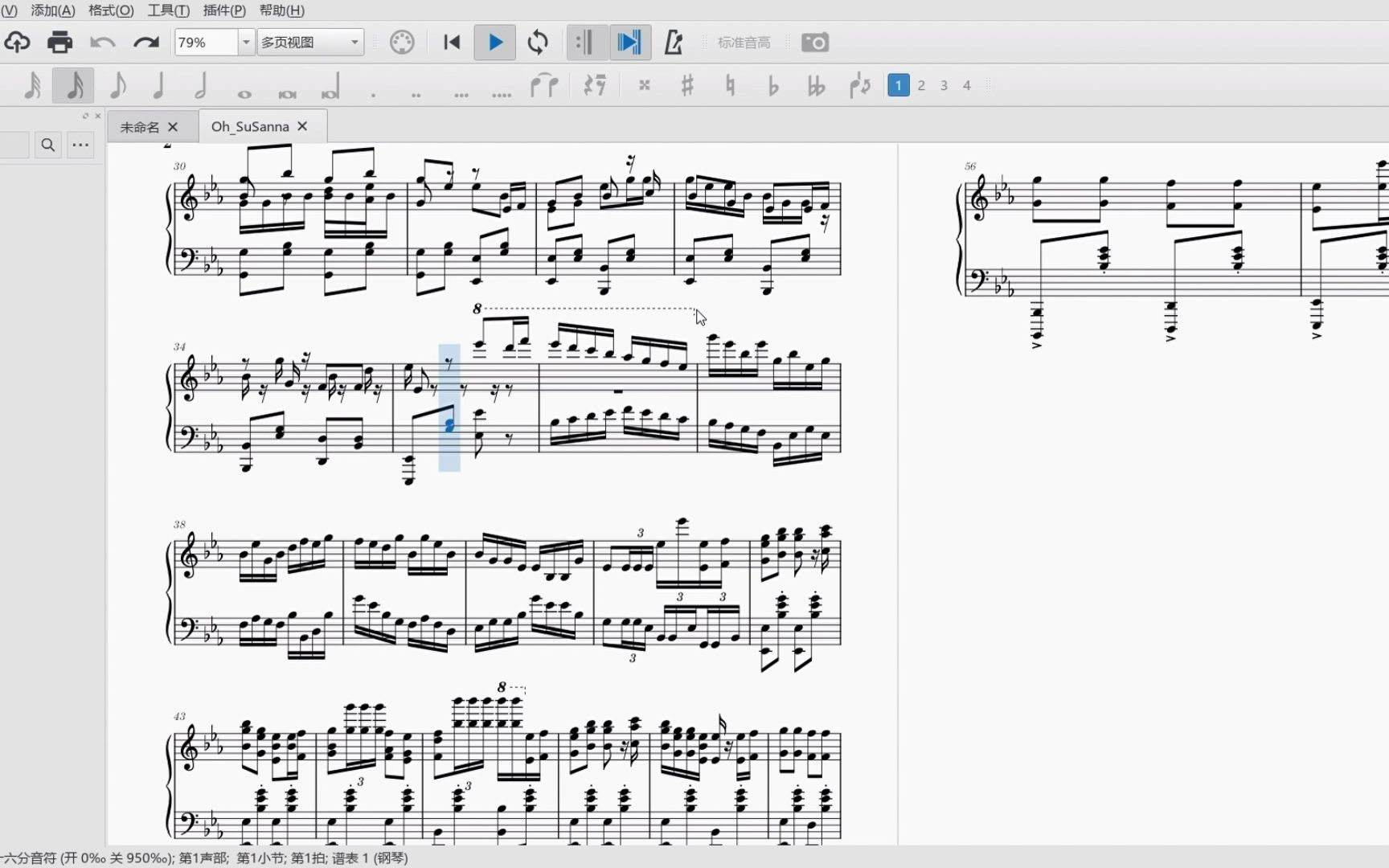Close the Oh_SuSanna tab
Image resolution: width=1389 pixels, height=868 pixels.
pyautogui.click(x=303, y=126)
